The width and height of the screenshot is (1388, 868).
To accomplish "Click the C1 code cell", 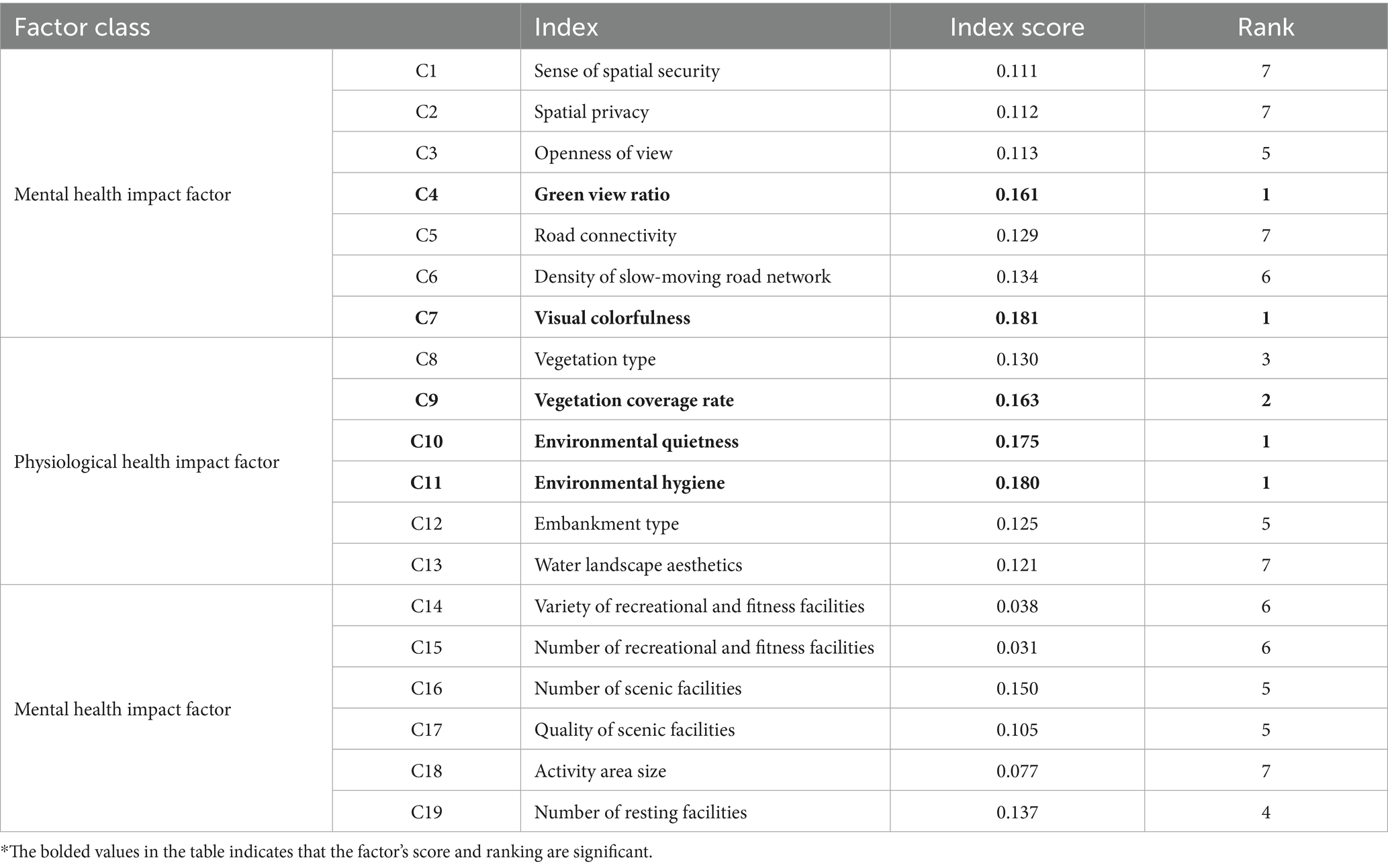I will tap(426, 71).
